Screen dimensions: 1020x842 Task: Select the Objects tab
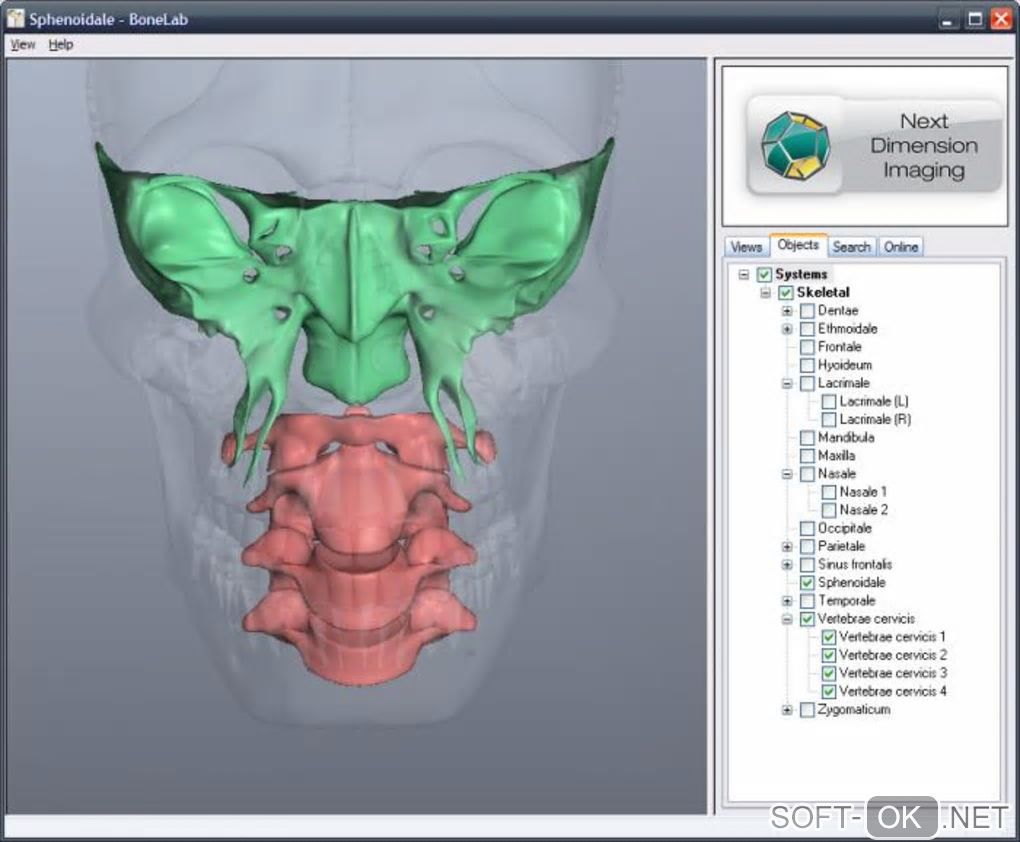pos(798,245)
